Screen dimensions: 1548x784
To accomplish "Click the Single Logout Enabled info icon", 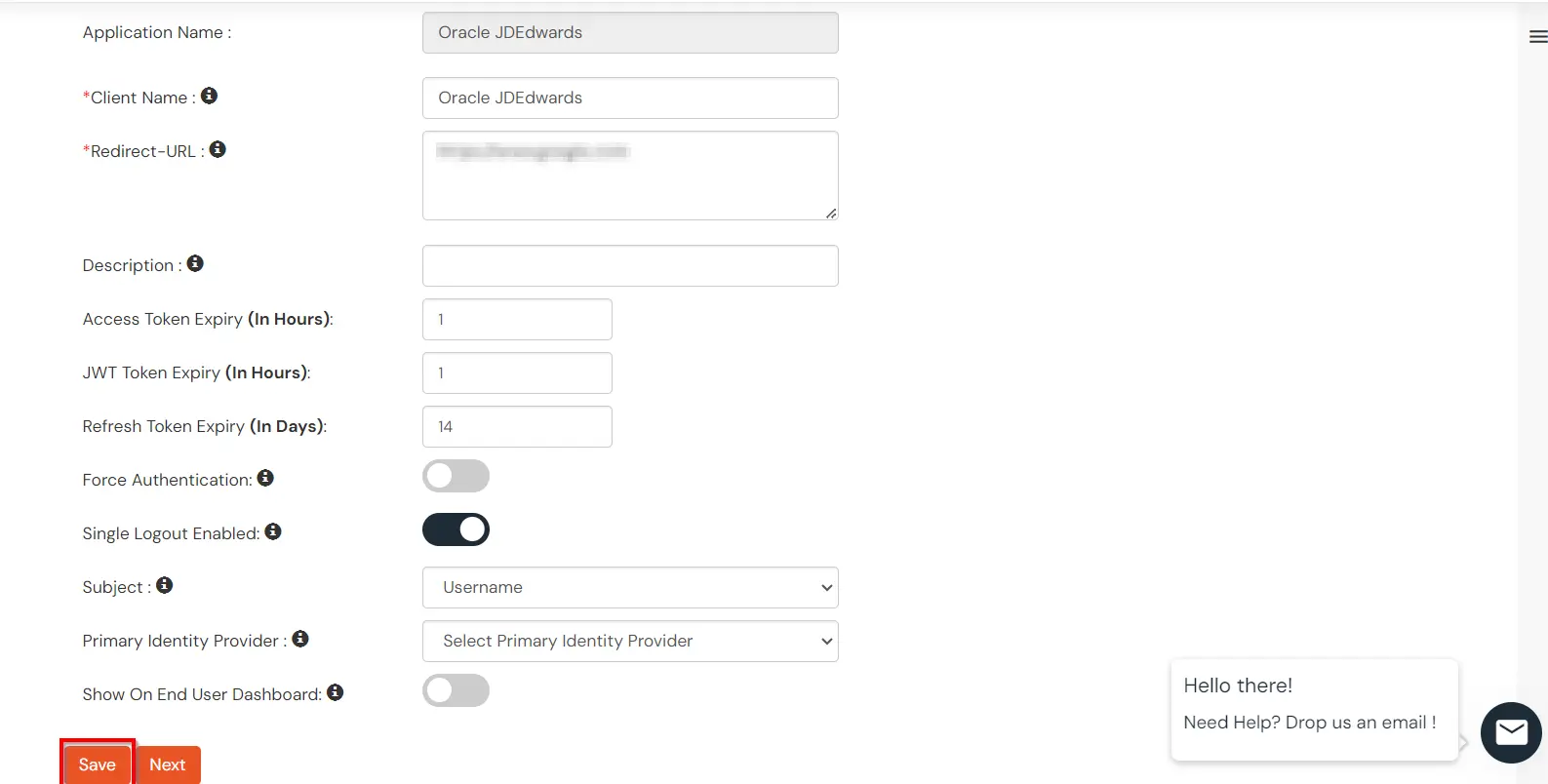I will click(x=273, y=530).
